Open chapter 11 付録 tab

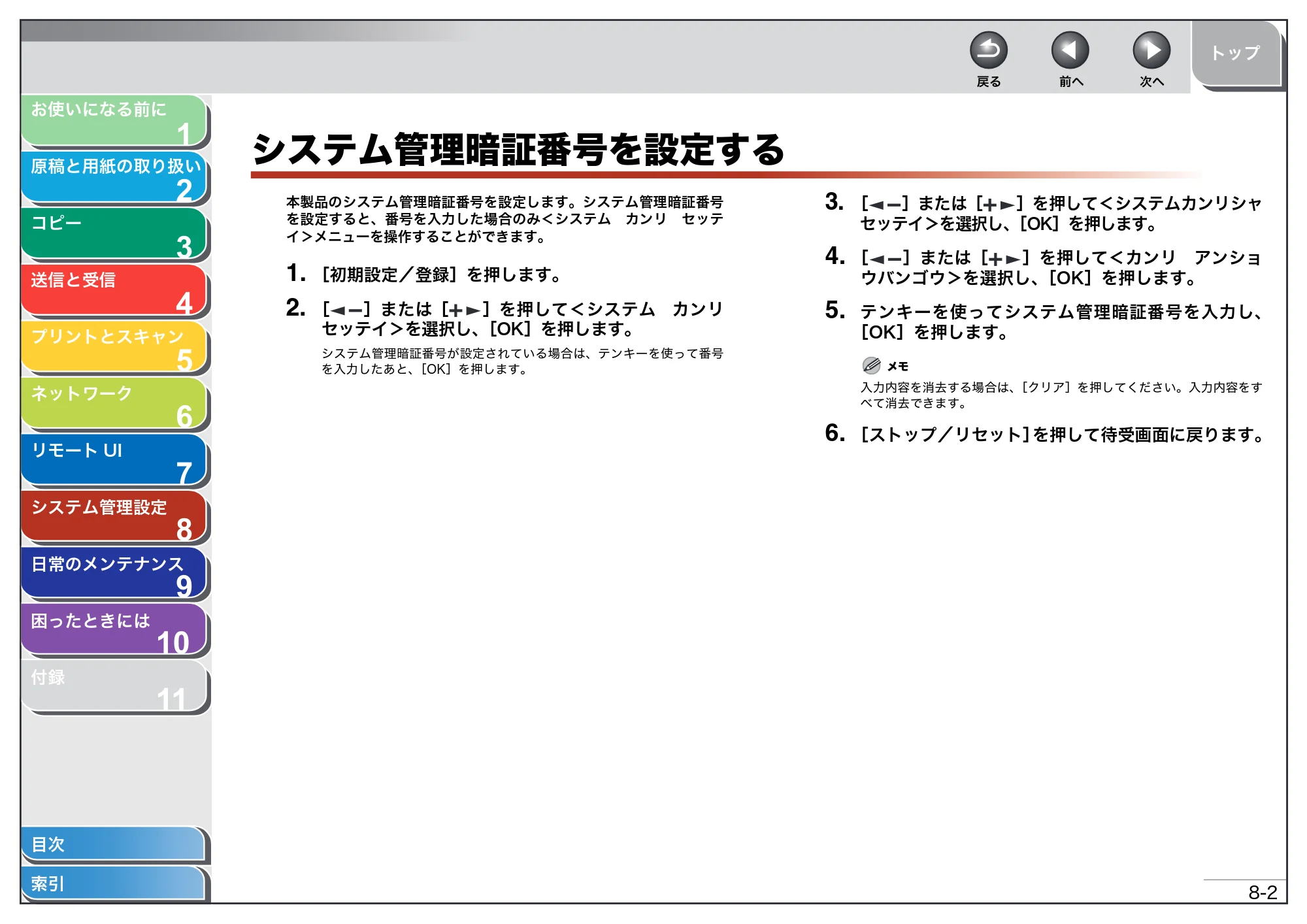coord(114,687)
